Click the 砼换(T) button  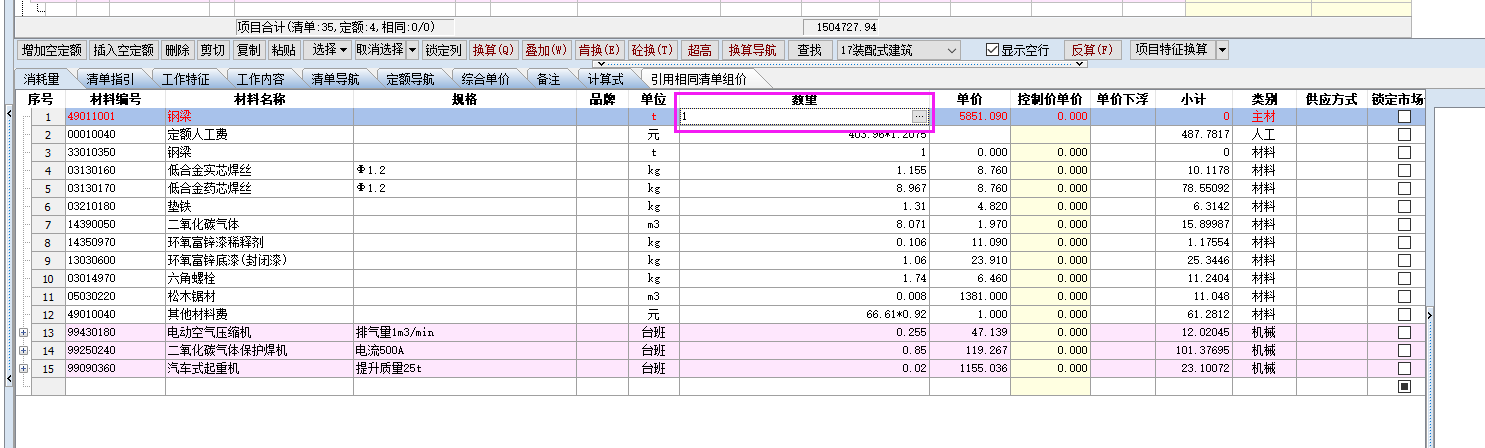pyautogui.click(x=652, y=50)
